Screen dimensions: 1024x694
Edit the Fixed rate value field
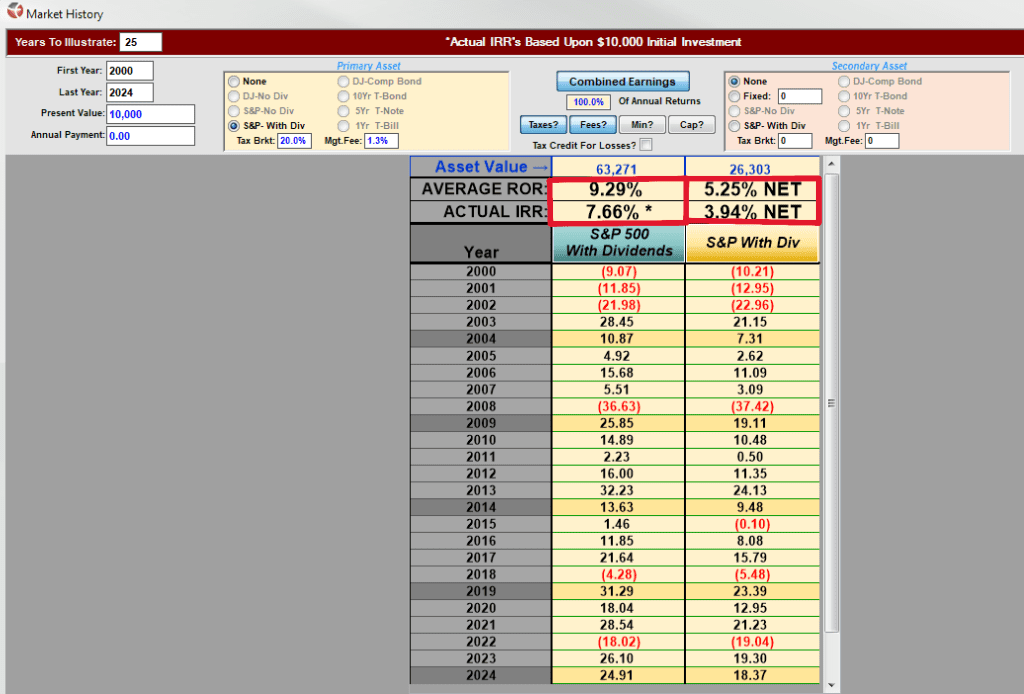(x=800, y=96)
